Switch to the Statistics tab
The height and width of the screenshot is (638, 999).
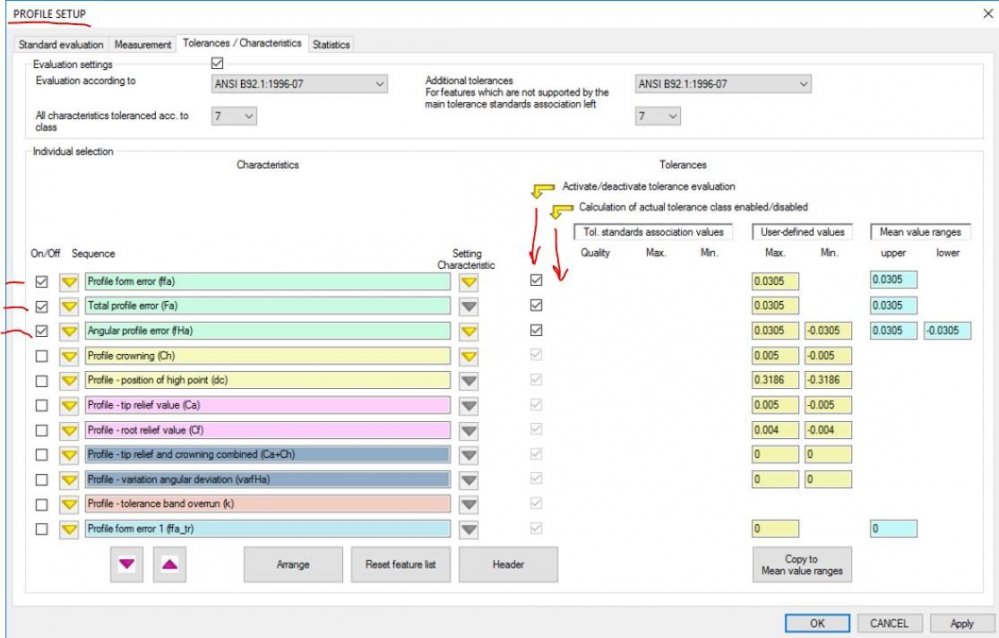point(331,45)
